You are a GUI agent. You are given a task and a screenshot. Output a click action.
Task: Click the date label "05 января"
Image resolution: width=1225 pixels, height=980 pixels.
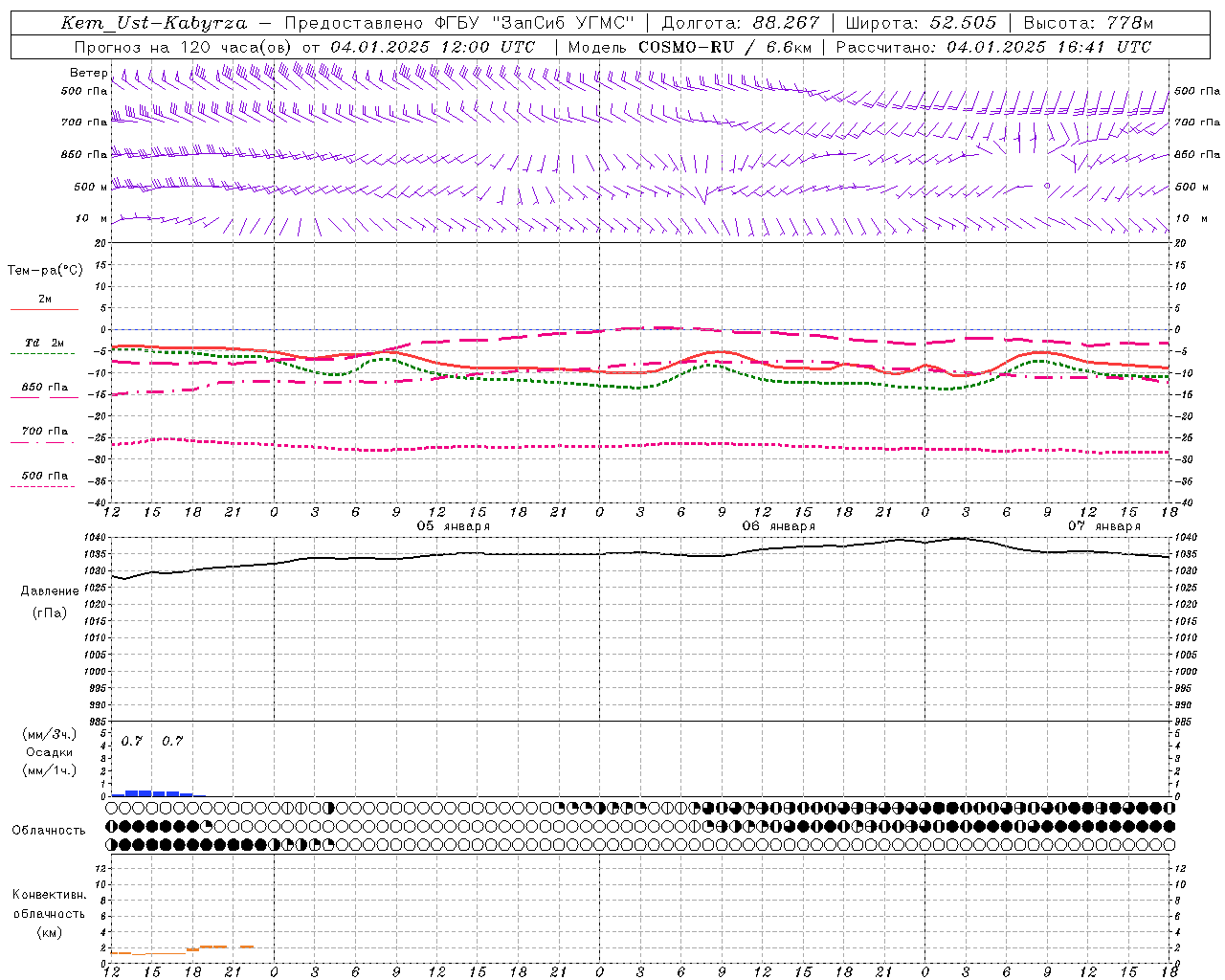point(454,526)
